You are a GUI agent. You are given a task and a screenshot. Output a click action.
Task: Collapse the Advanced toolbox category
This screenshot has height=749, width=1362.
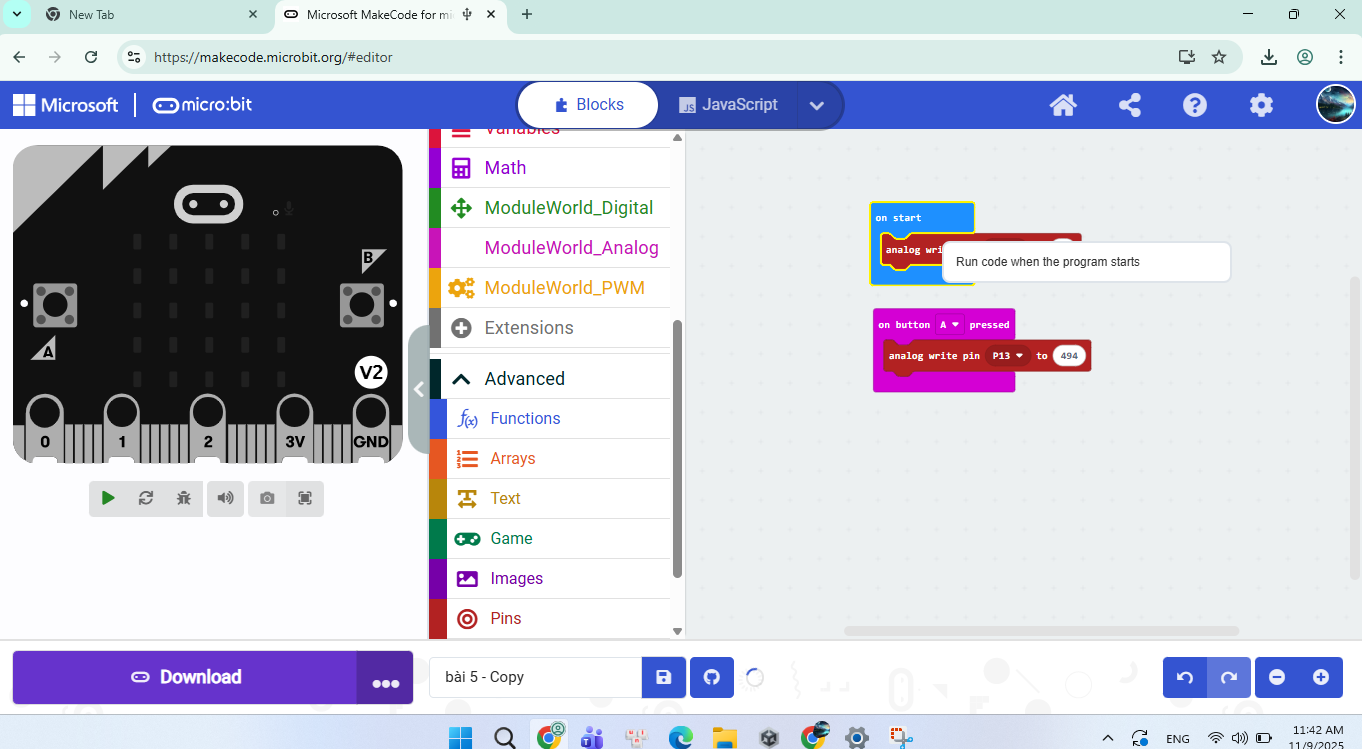(x=524, y=379)
